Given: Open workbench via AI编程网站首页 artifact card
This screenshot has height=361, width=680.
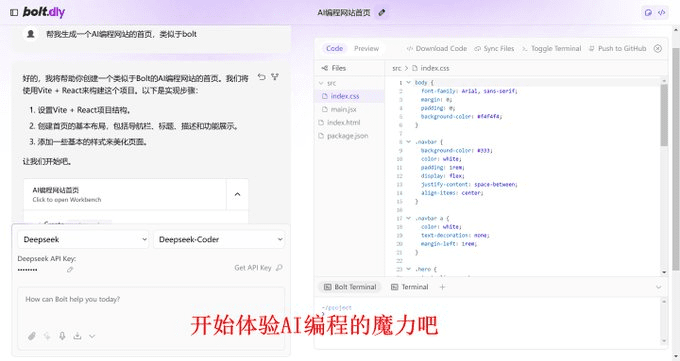Looking at the screenshot, I should click(x=125, y=194).
